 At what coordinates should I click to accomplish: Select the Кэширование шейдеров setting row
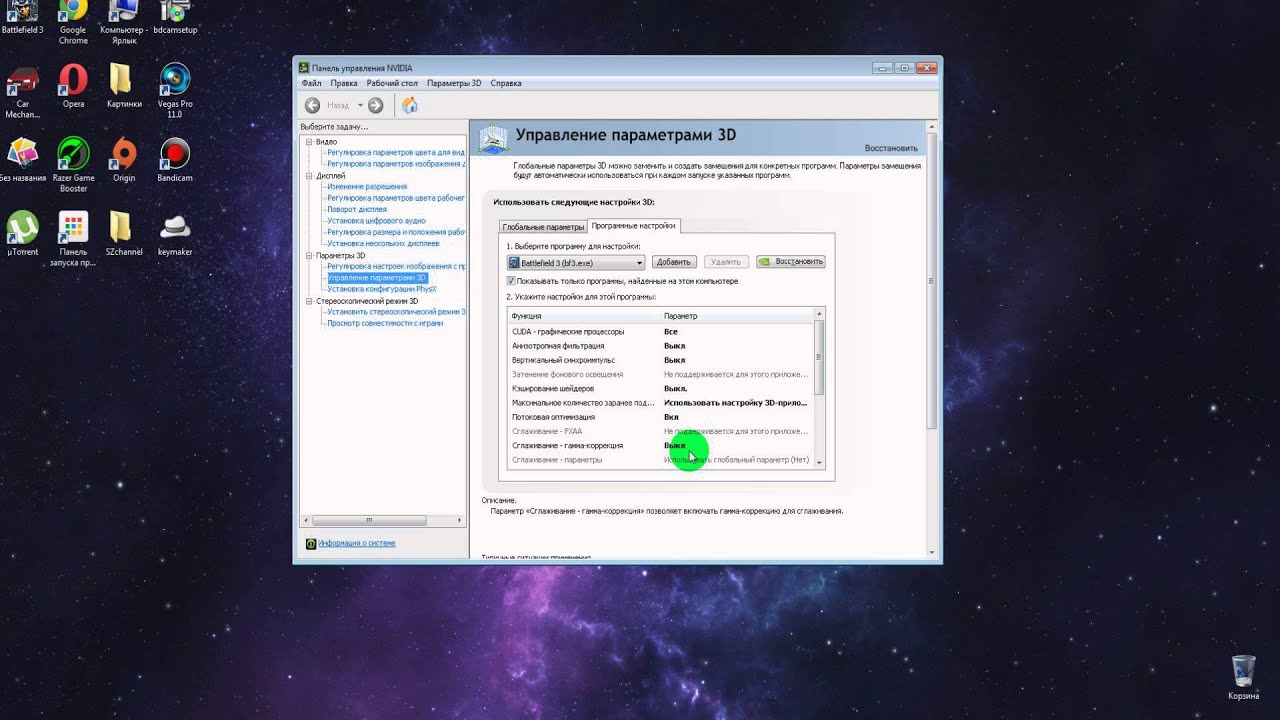661,388
